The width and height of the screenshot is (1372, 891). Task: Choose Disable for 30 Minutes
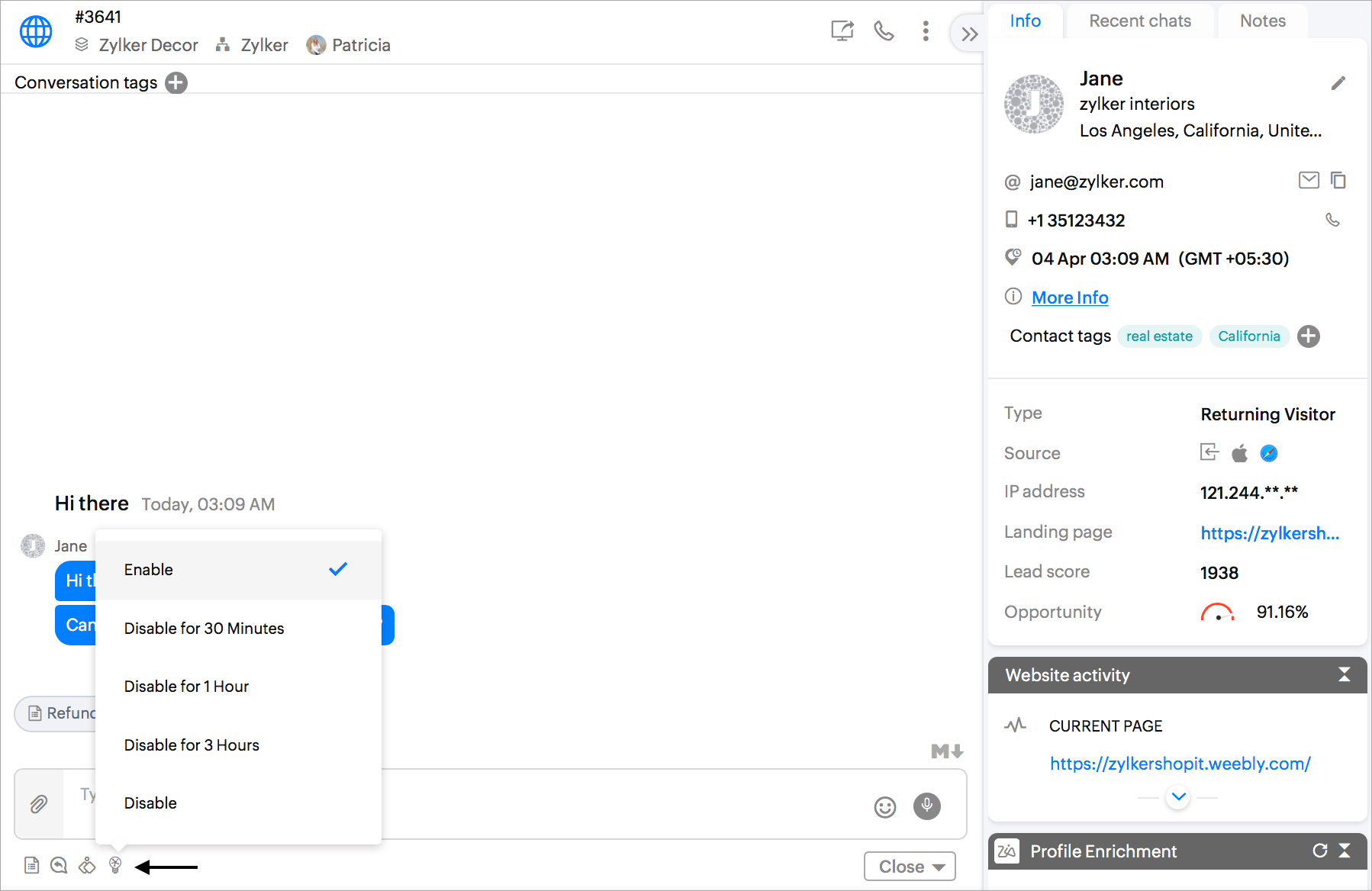tap(238, 629)
